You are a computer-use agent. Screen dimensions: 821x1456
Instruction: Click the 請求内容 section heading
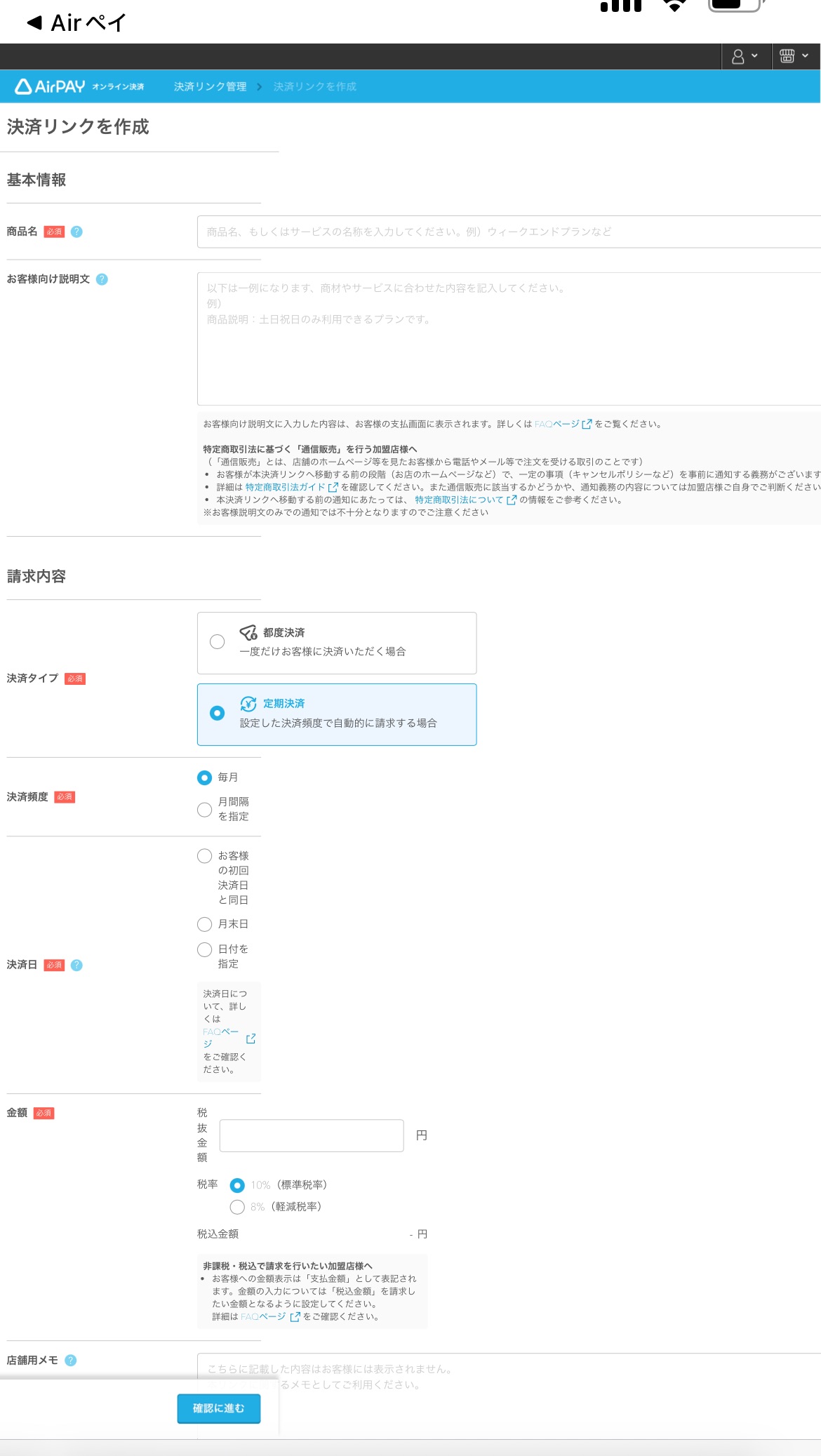click(x=36, y=577)
